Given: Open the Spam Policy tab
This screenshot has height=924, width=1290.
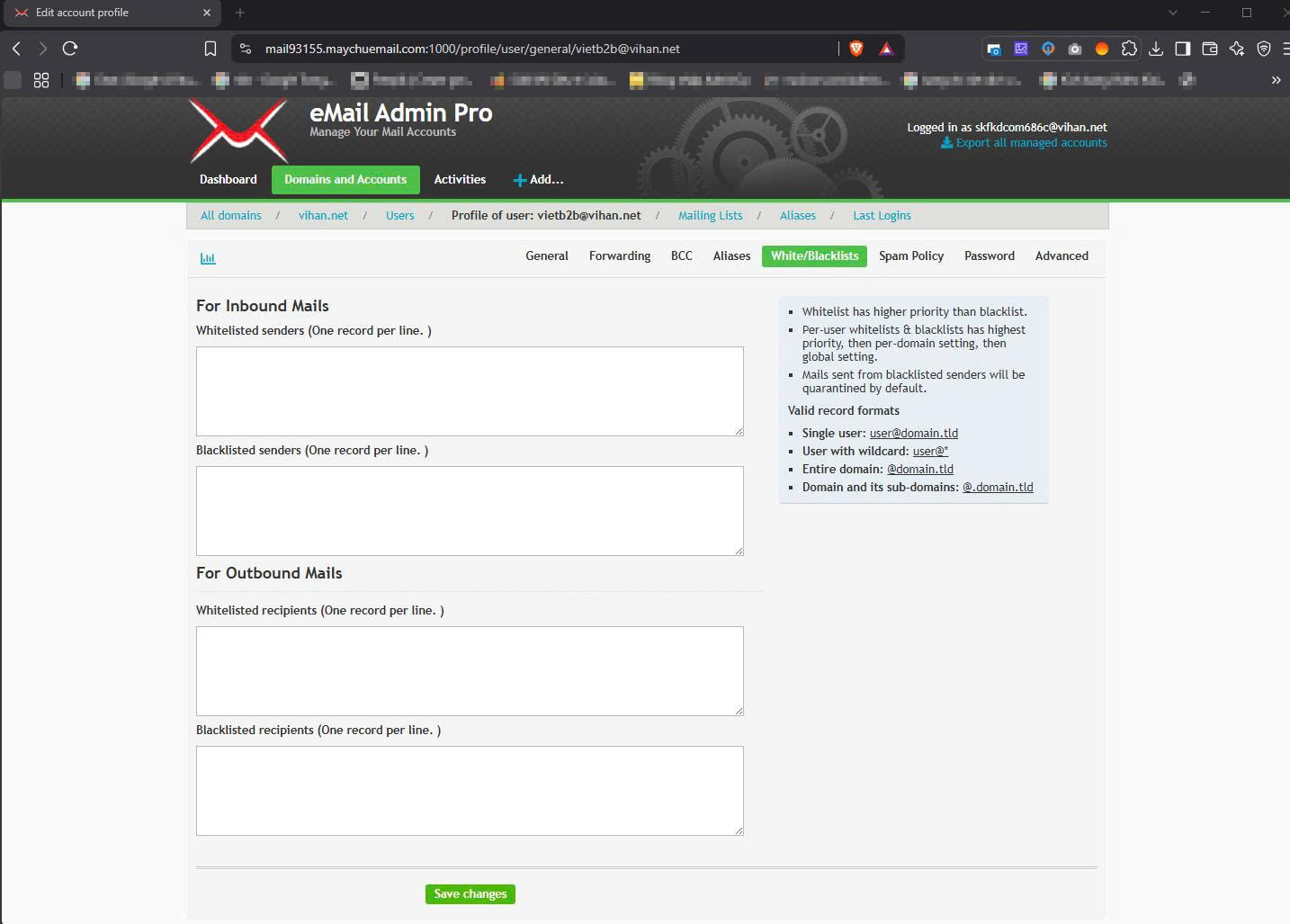Looking at the screenshot, I should pyautogui.click(x=911, y=256).
